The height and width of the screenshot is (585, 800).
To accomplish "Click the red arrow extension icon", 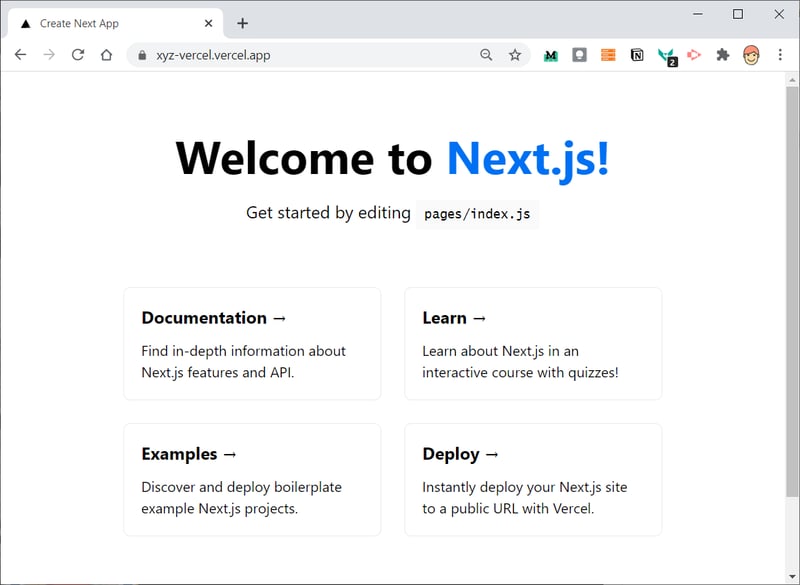I will click(694, 55).
